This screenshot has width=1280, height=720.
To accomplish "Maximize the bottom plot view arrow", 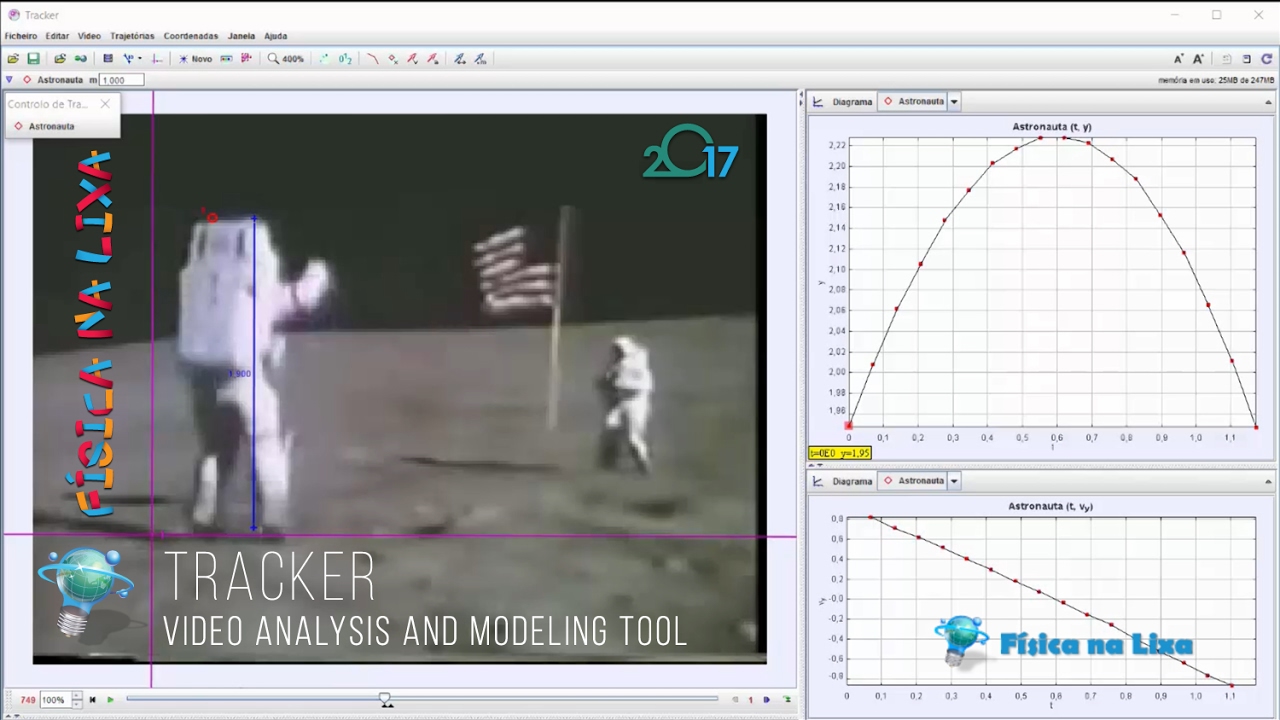I will click(1271, 481).
